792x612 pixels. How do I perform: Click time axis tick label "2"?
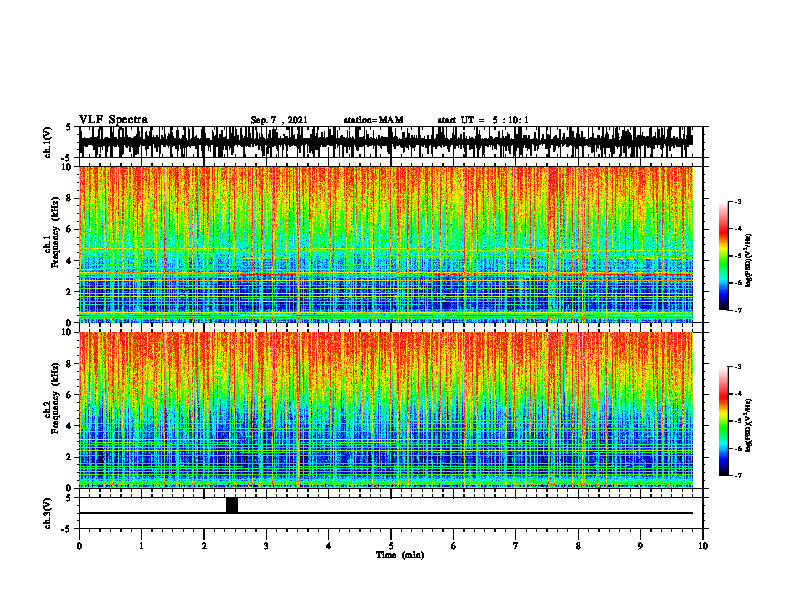pyautogui.click(x=204, y=546)
